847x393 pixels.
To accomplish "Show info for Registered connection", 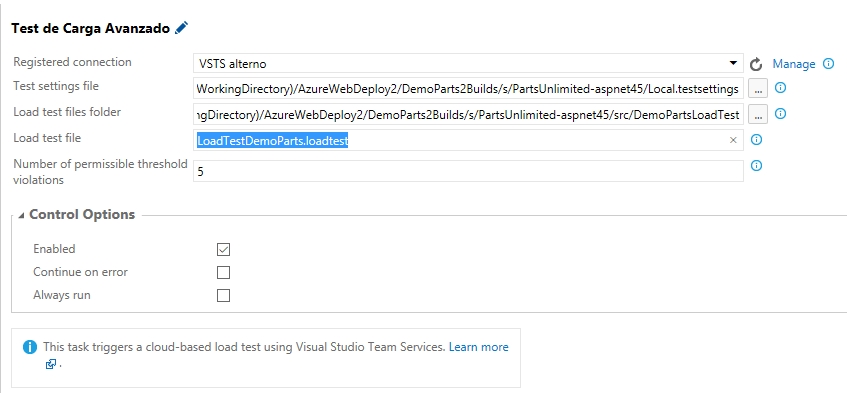I will [x=828, y=64].
